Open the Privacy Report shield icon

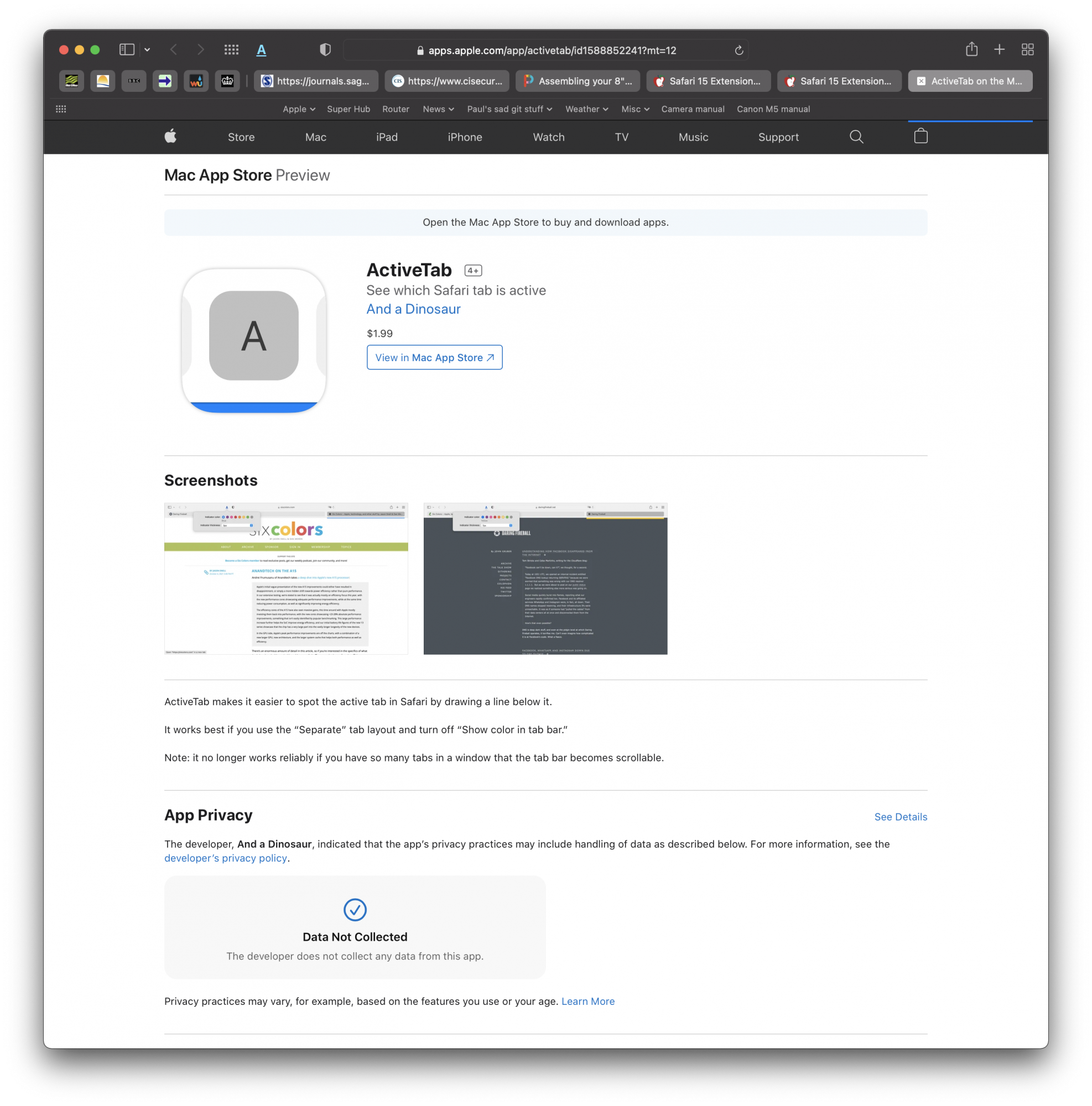[x=325, y=50]
